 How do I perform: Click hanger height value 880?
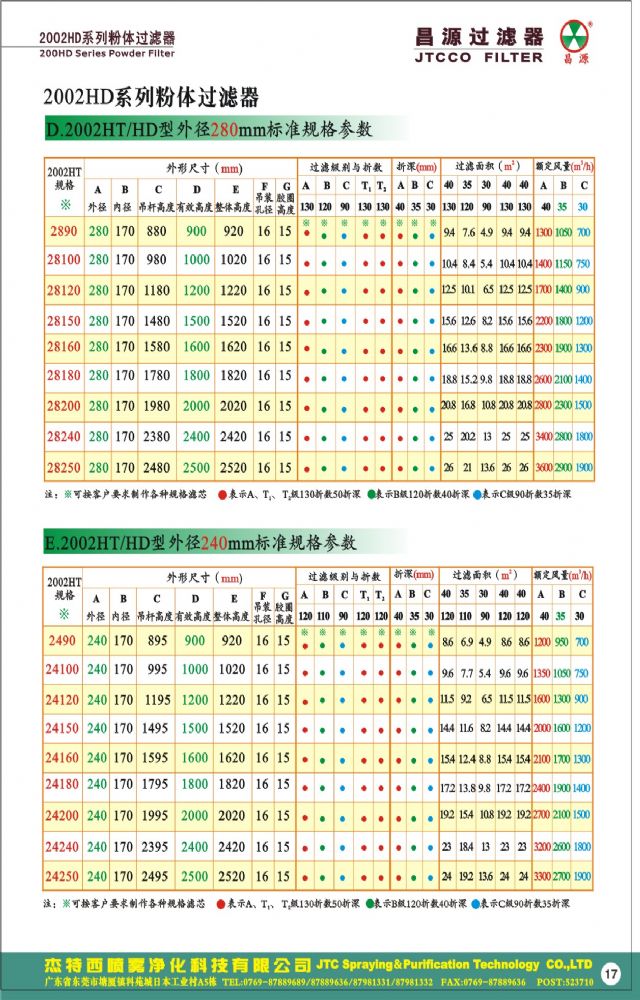coord(156,231)
